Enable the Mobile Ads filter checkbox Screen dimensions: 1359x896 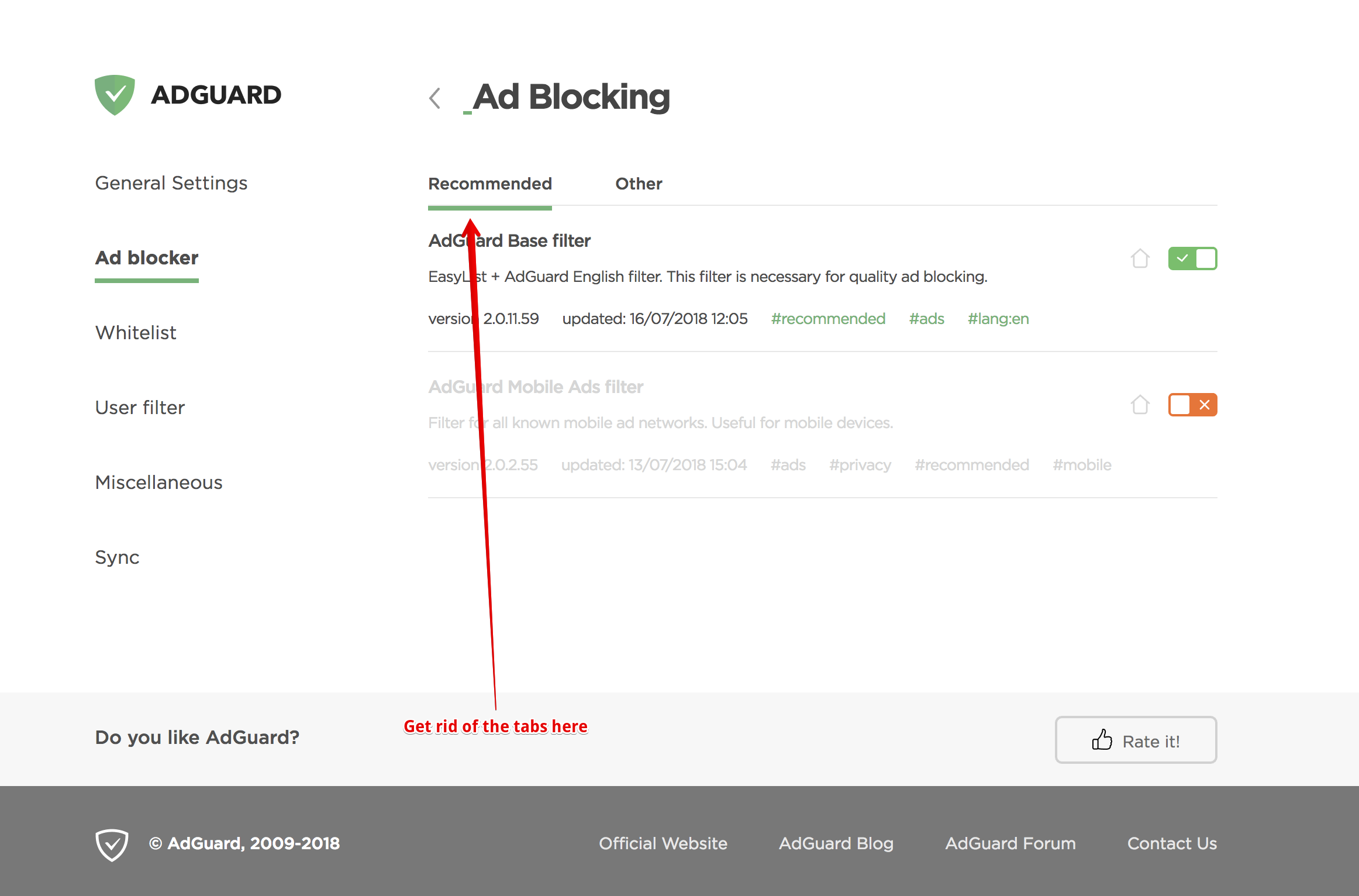pyautogui.click(x=1193, y=404)
